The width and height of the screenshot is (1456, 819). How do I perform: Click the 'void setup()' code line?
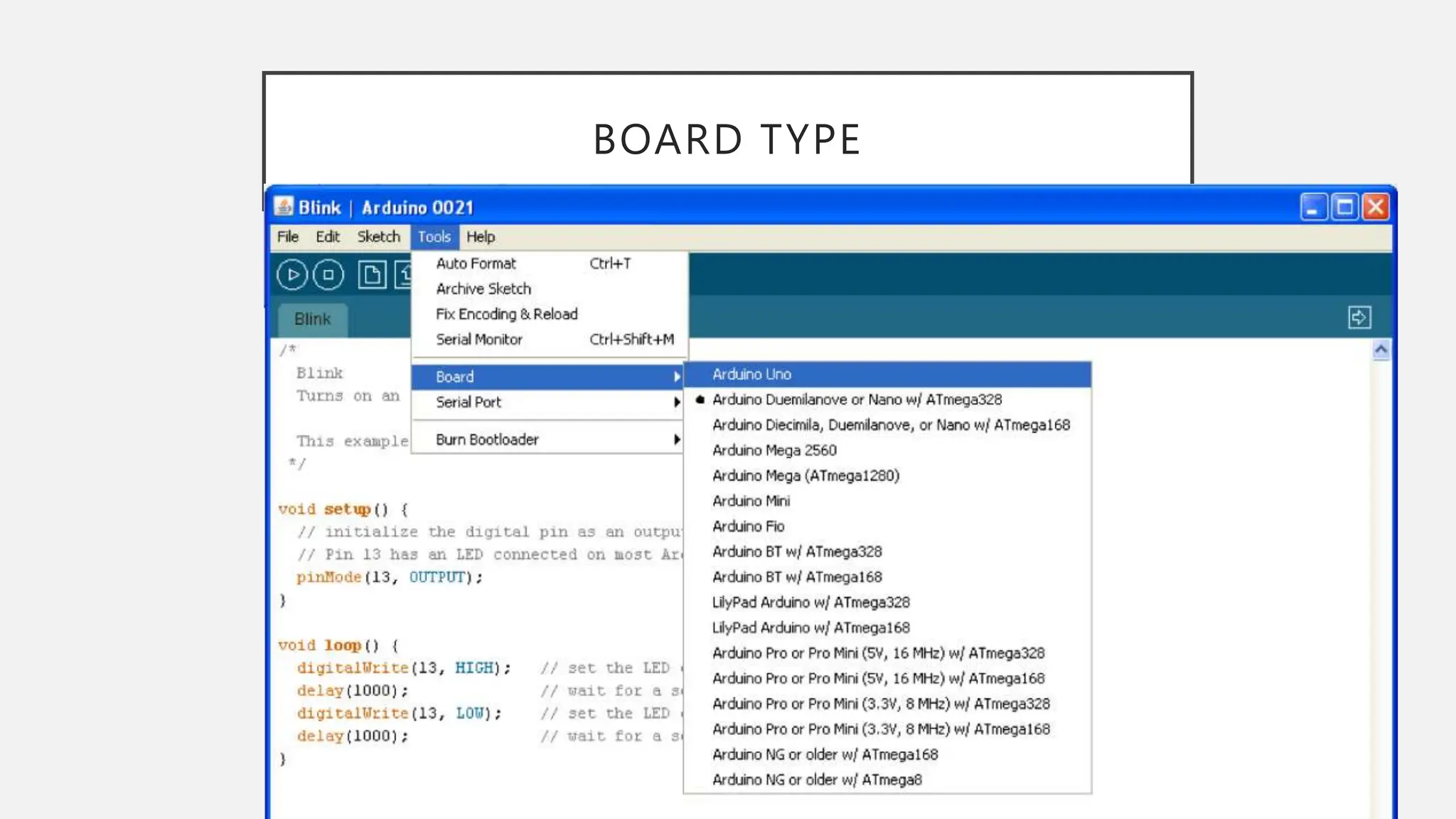click(x=343, y=510)
